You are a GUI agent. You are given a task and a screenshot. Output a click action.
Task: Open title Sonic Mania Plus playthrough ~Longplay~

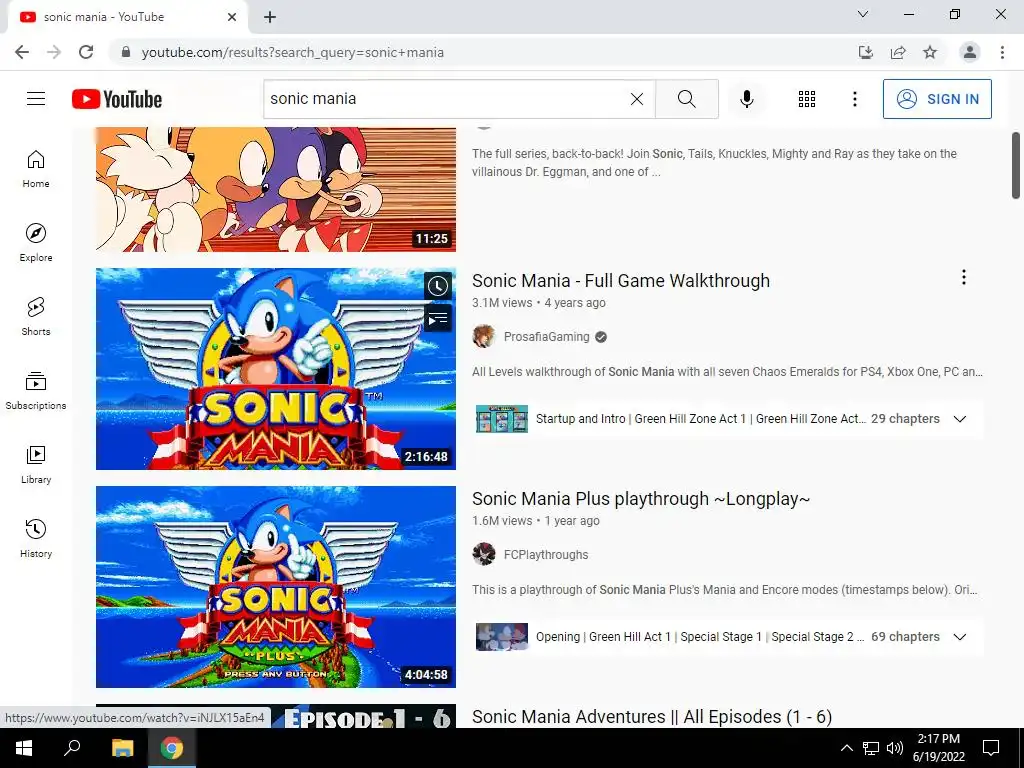(641, 499)
